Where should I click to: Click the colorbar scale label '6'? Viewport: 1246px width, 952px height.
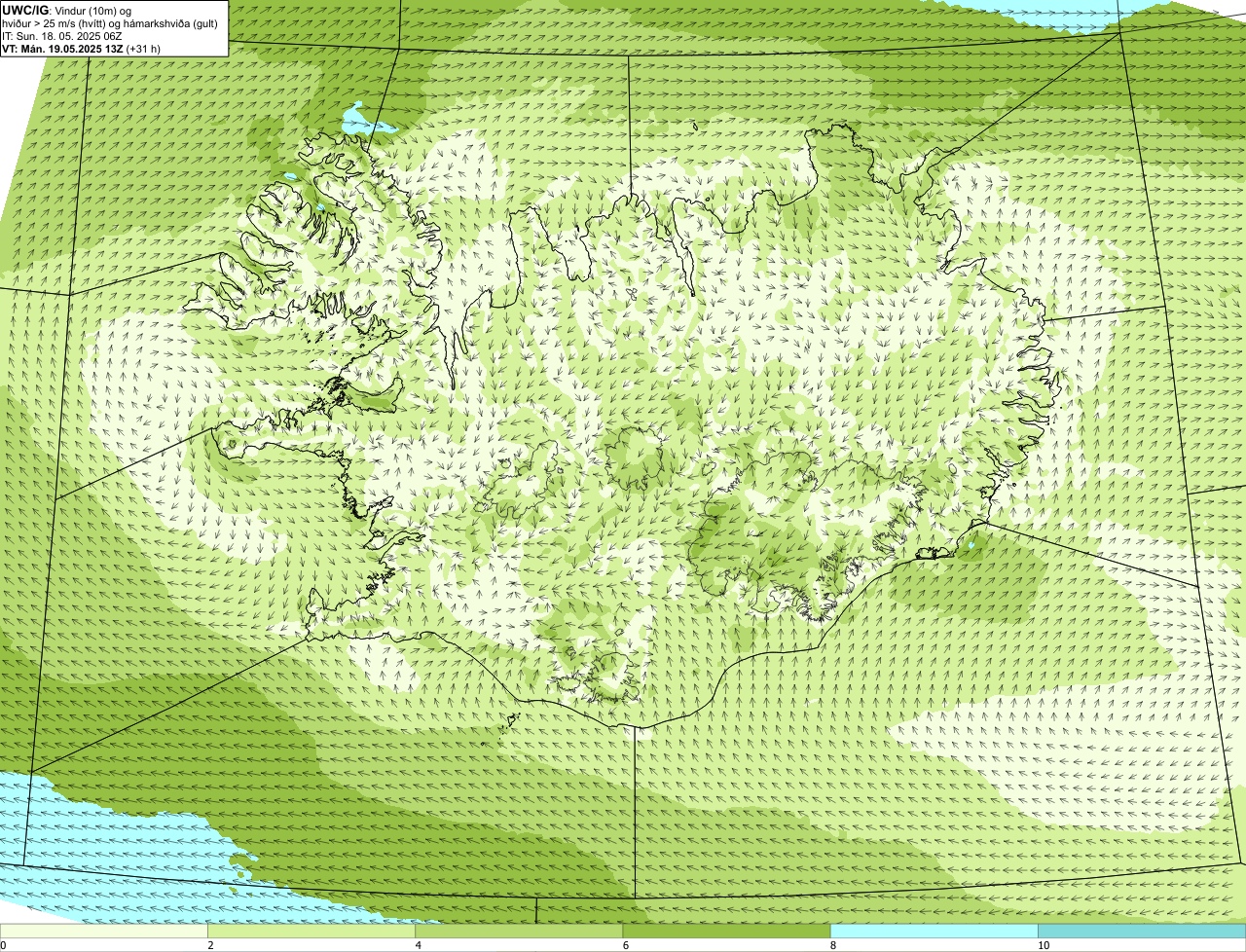[x=625, y=945]
